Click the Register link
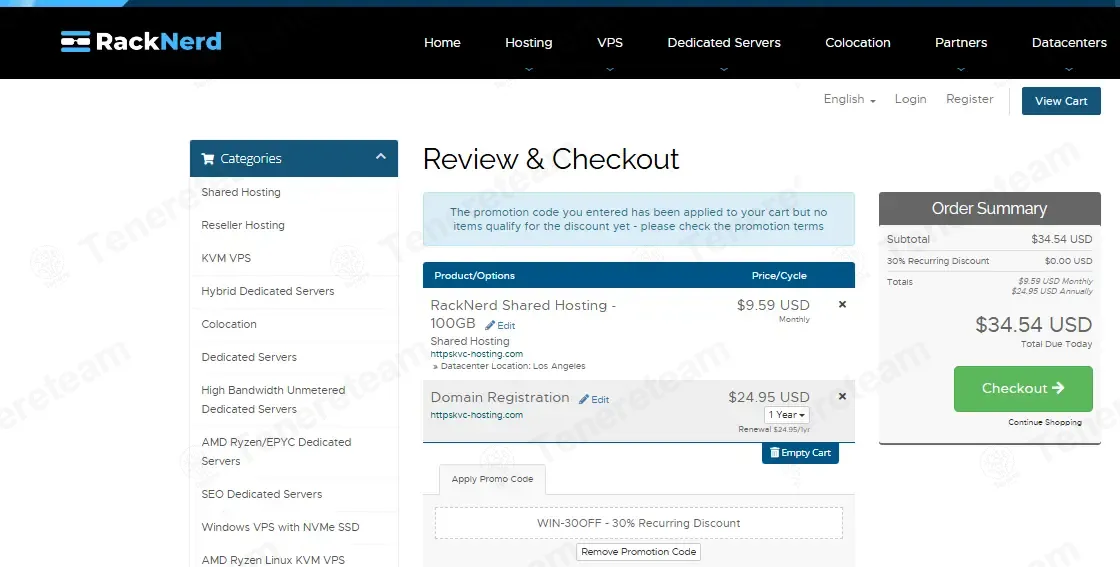This screenshot has height=567, width=1120. pyautogui.click(x=969, y=99)
